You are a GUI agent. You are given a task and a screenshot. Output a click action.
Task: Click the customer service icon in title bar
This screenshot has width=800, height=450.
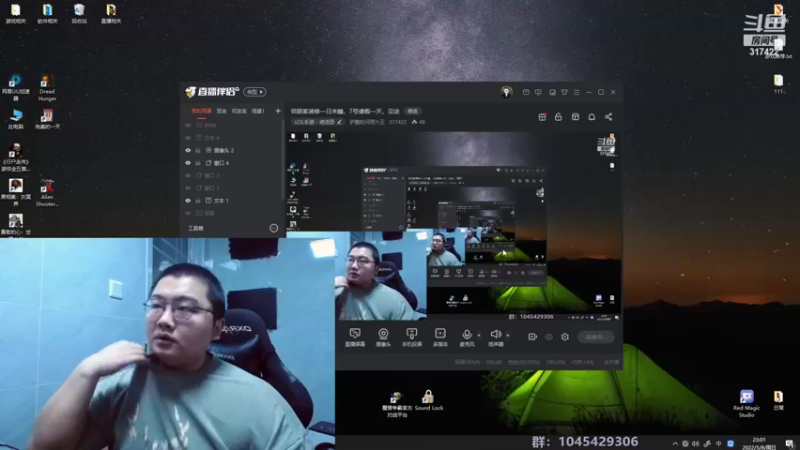point(553,92)
